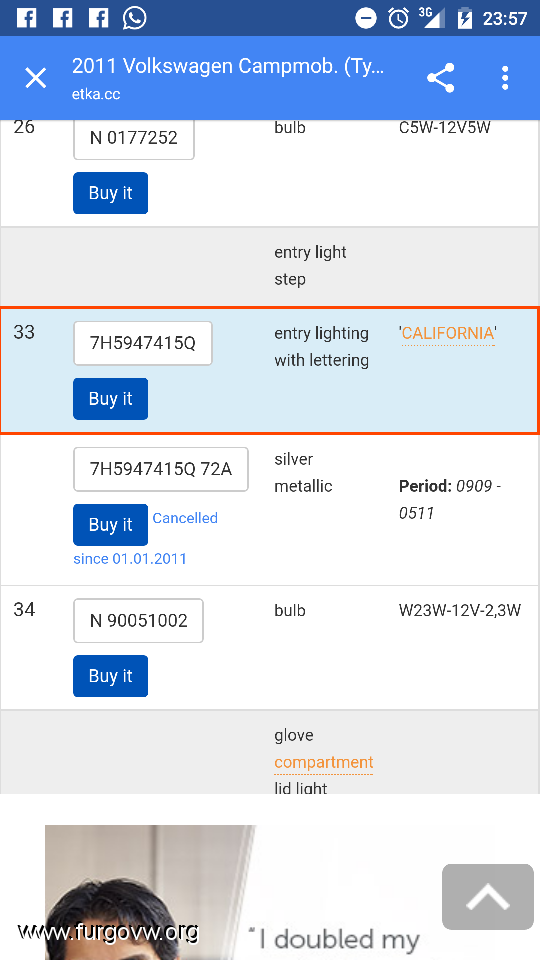Tap the 3G signal strength icon
Screen dimensions: 540x960
pyautogui.click(x=432, y=17)
